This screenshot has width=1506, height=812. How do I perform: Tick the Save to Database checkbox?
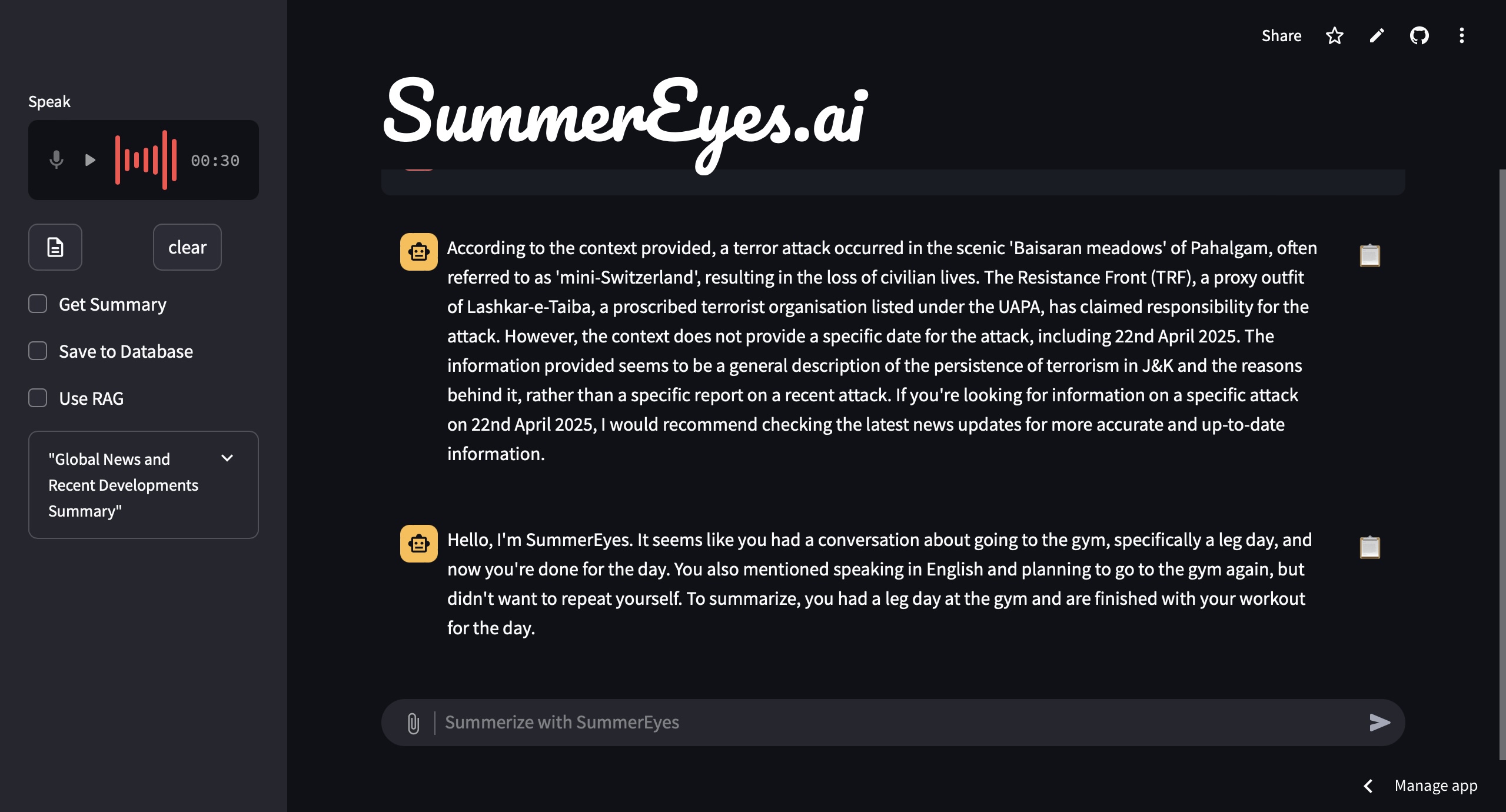pyautogui.click(x=38, y=351)
